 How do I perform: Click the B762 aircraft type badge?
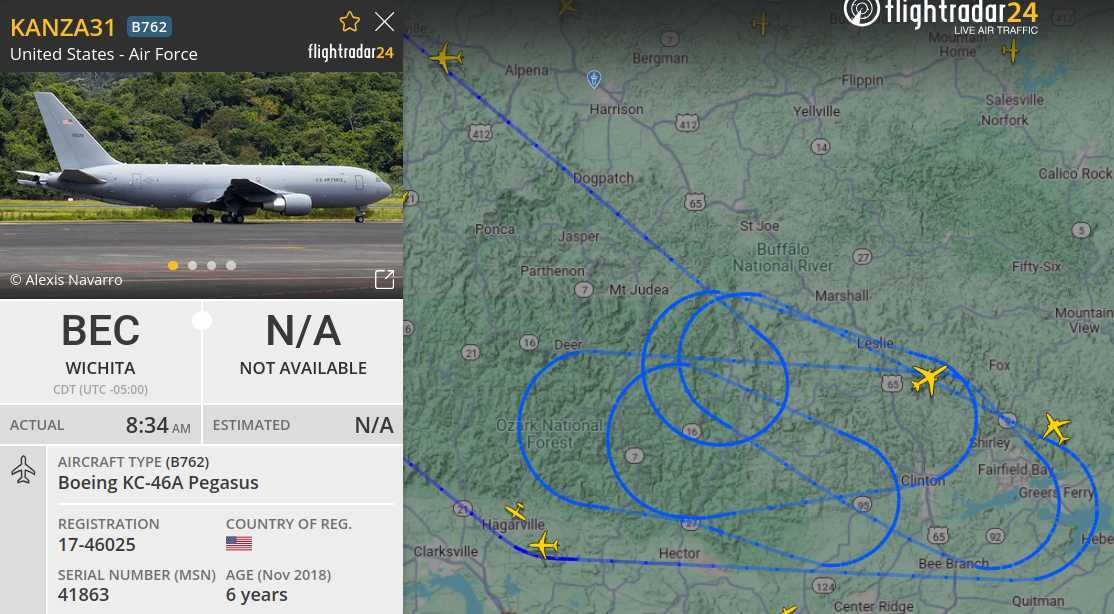point(149,27)
